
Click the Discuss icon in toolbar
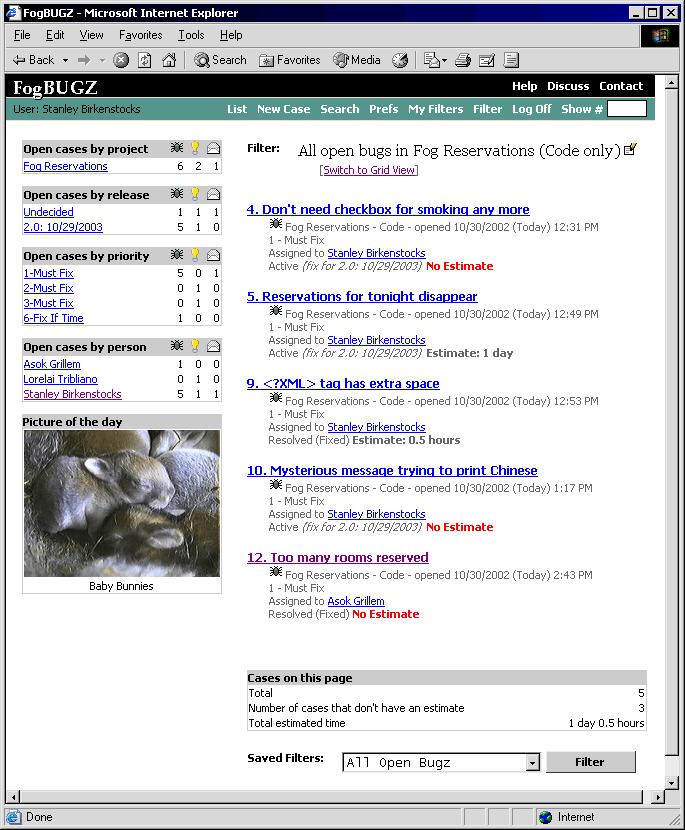coord(511,60)
